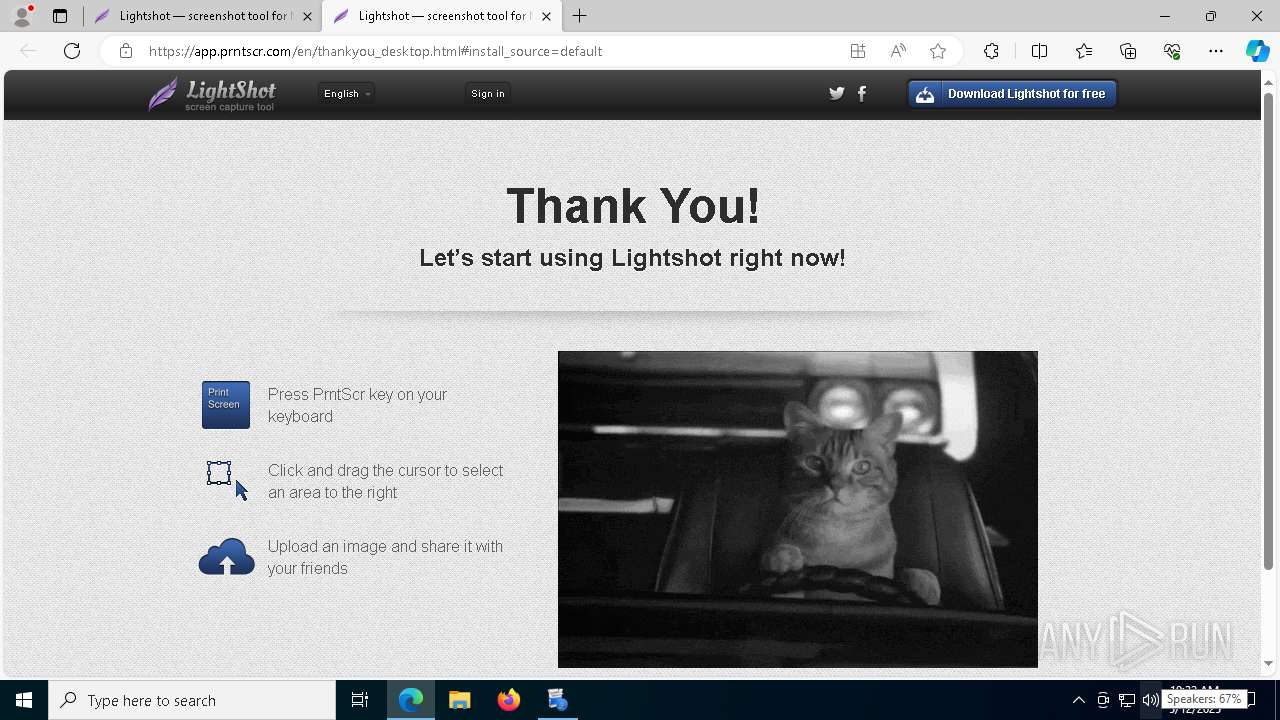Select the second Lightshot tab
The width and height of the screenshot is (1280, 720).
pyautogui.click(x=441, y=16)
